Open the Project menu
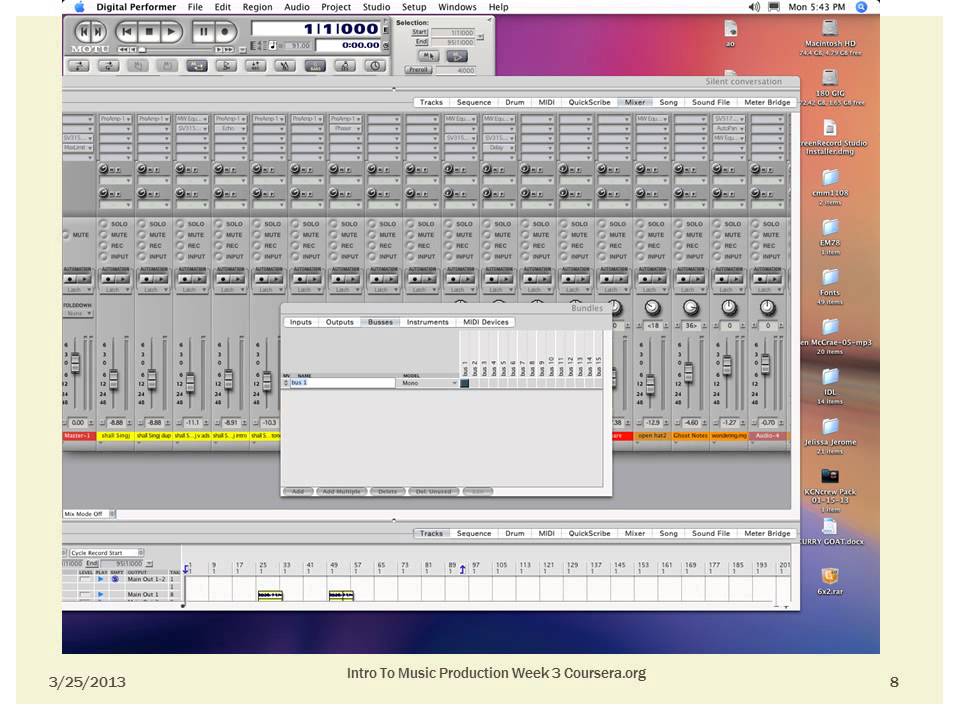Screen dimensions: 960x720 [x=336, y=7]
